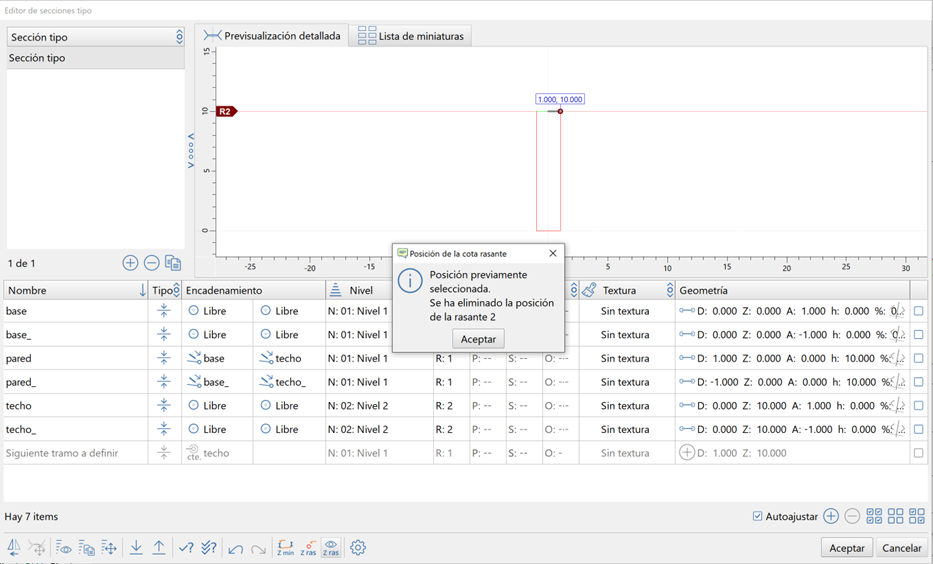Toggle the highlighted Z ras eye icon
The width and height of the screenshot is (933, 564).
coord(331,548)
